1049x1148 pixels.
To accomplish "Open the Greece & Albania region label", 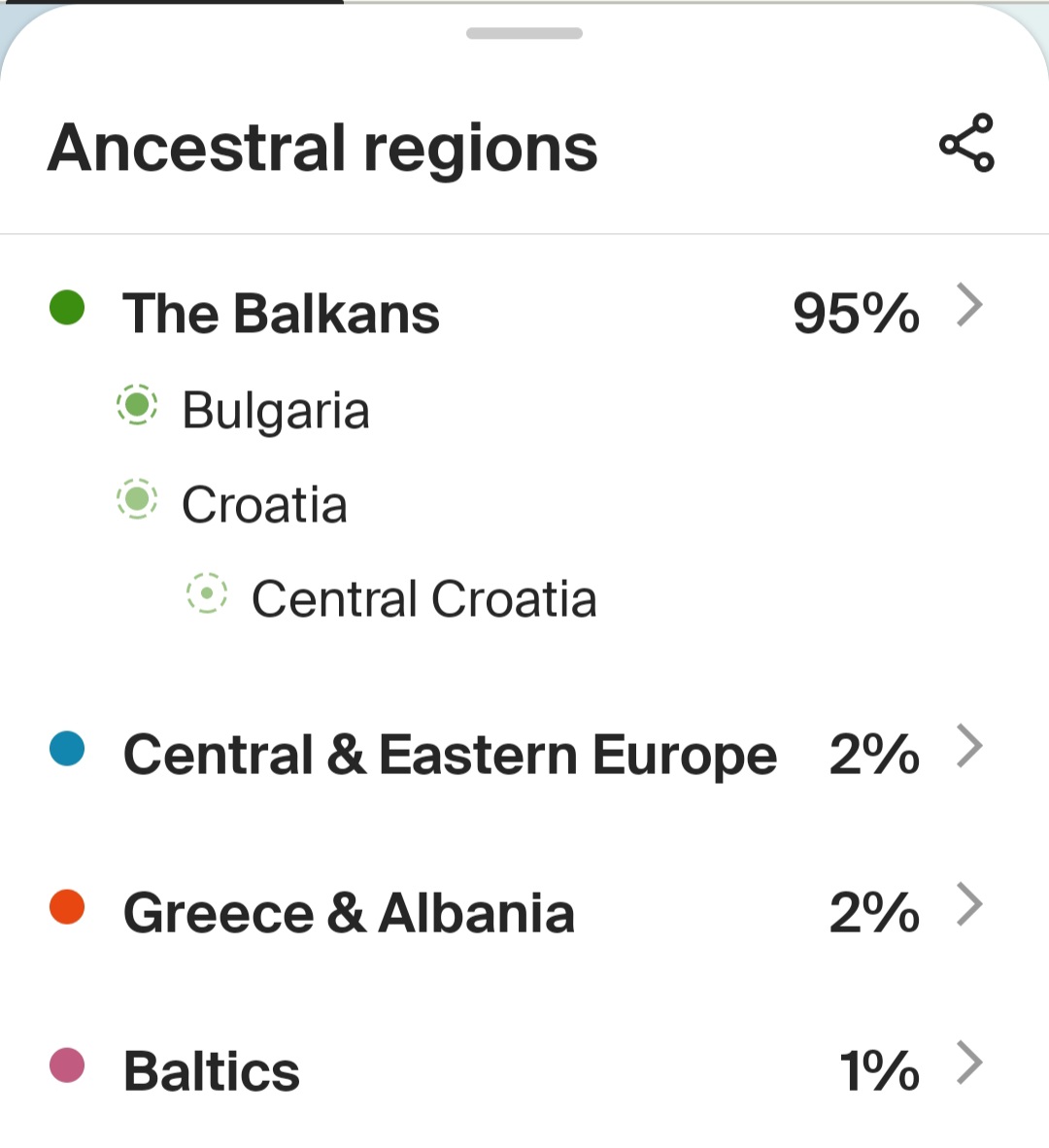I will click(x=349, y=913).
